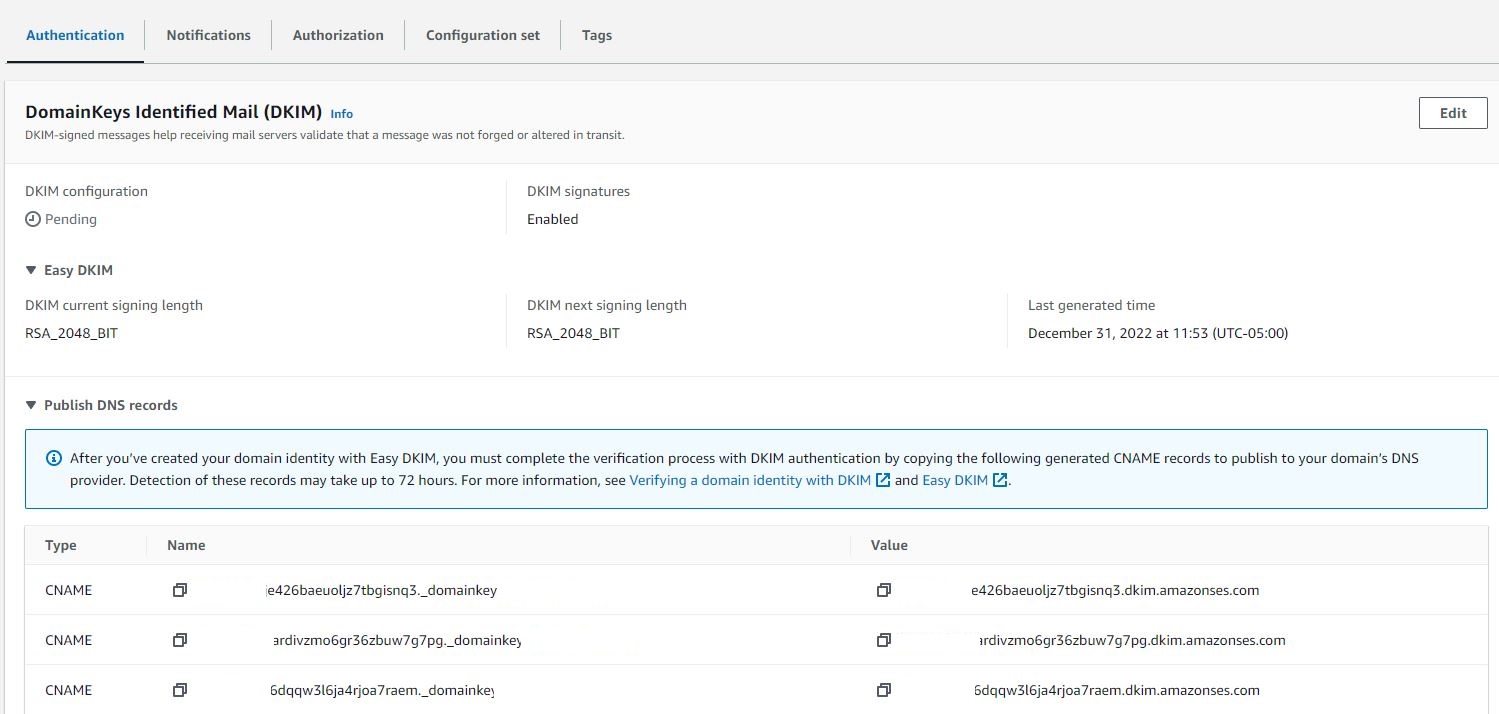1499x714 pixels.
Task: Copy the second CNAME record name
Action: [x=180, y=640]
